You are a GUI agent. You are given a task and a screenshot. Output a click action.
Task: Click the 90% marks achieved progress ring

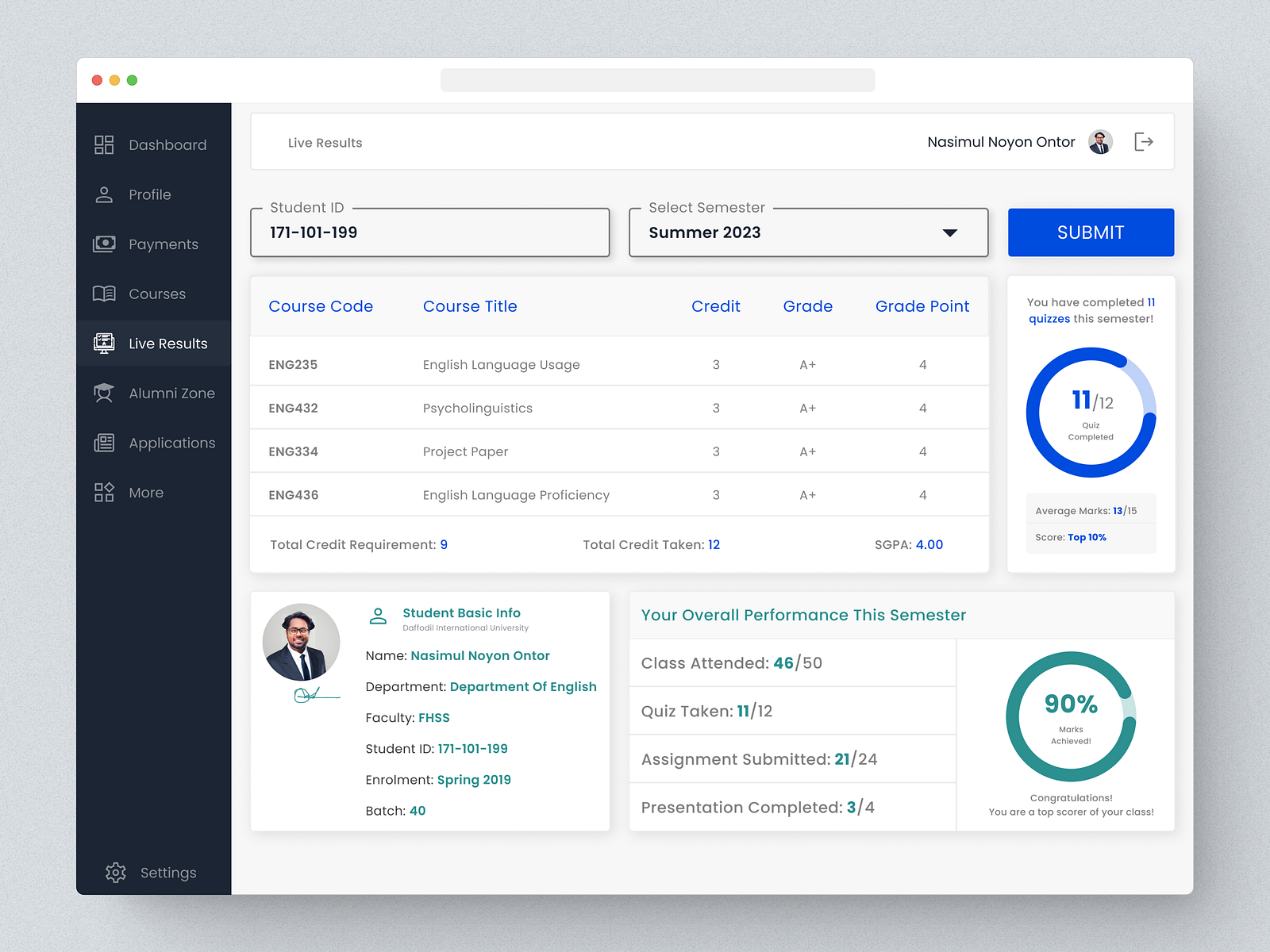[1071, 716]
